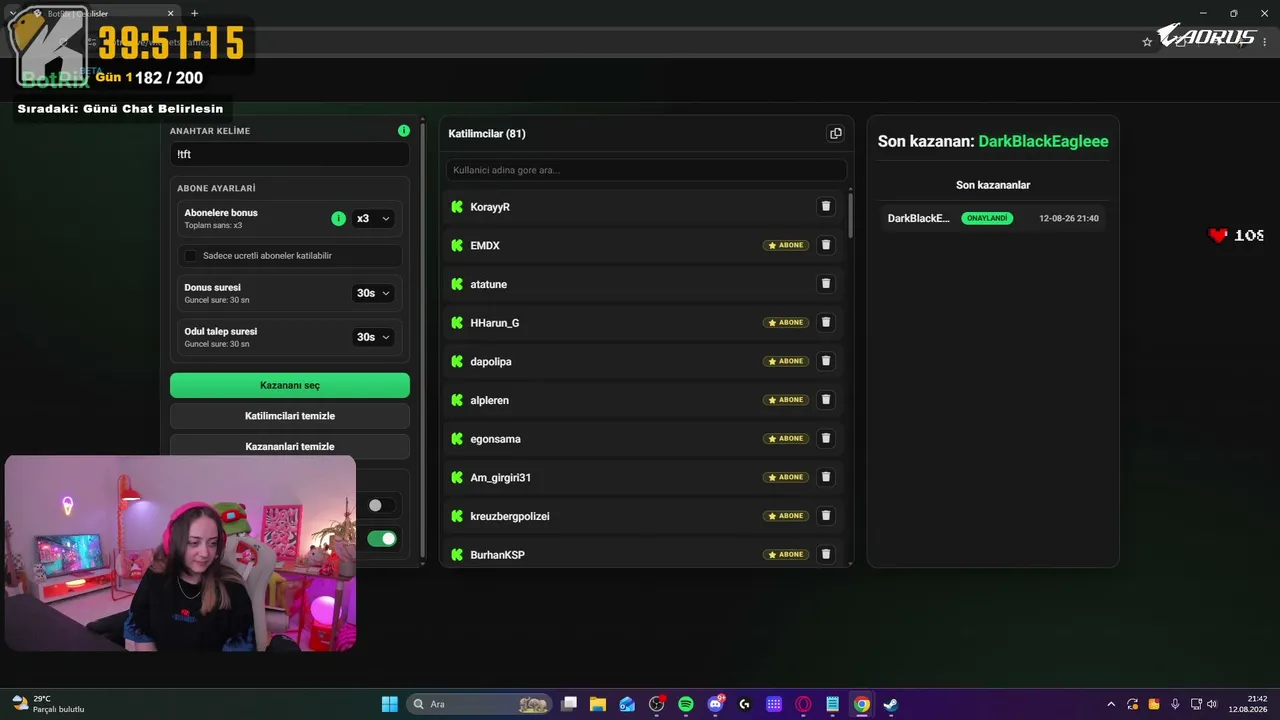Delete egonsama from the list
This screenshot has height=720, width=1280.
(826, 439)
